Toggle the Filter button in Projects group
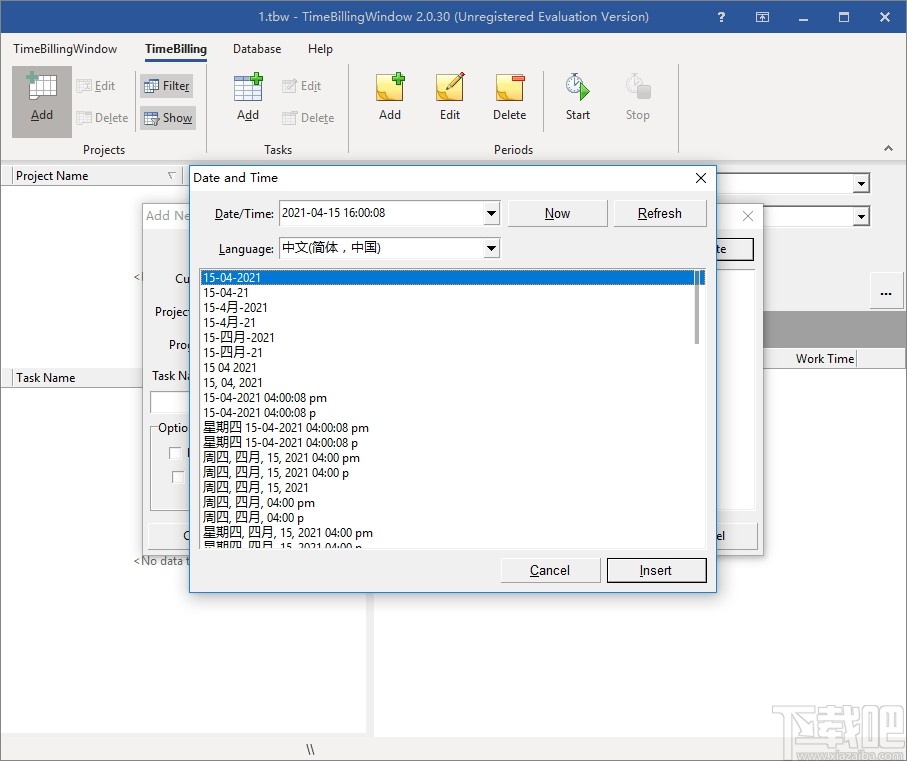The height and width of the screenshot is (761, 907). (x=167, y=86)
